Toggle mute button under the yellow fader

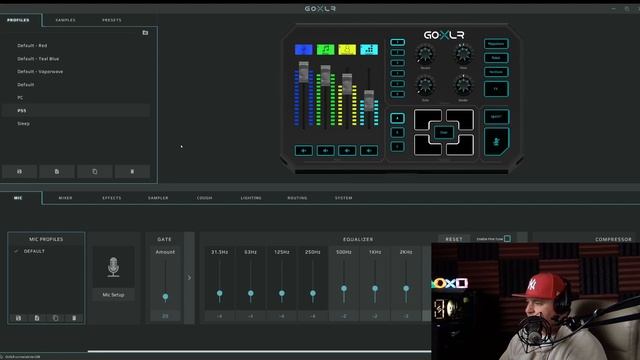[x=347, y=151]
